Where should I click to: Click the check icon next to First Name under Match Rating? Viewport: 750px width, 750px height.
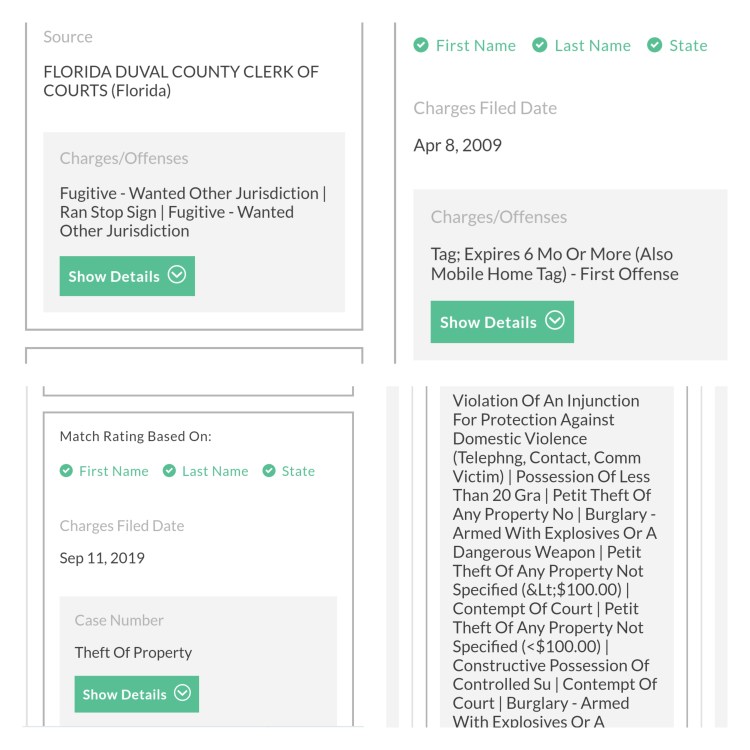click(x=66, y=471)
